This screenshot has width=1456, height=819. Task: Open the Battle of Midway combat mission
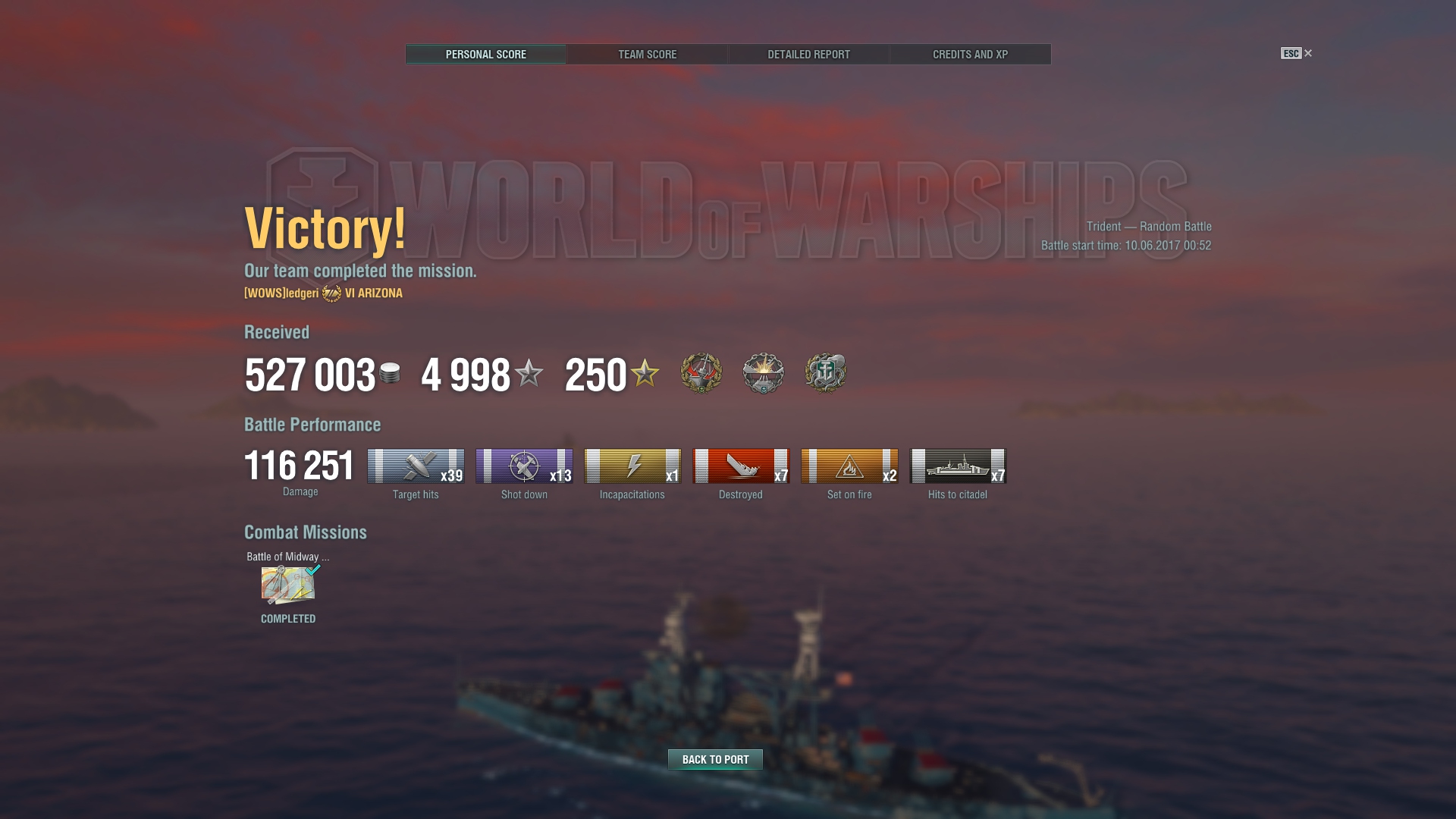[288, 585]
